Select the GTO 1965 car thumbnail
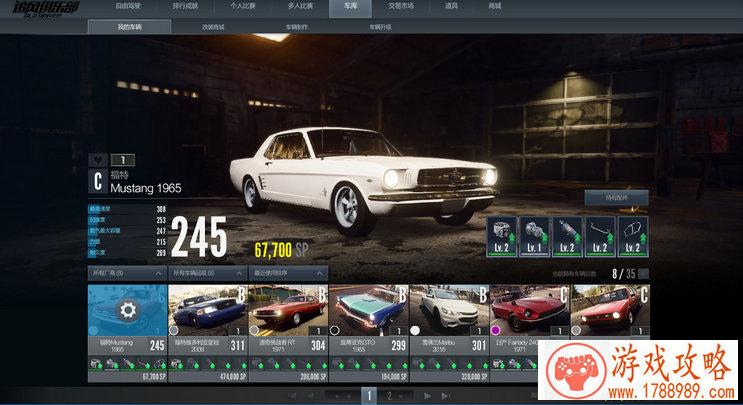The width and height of the screenshot is (743, 405). (x=368, y=310)
